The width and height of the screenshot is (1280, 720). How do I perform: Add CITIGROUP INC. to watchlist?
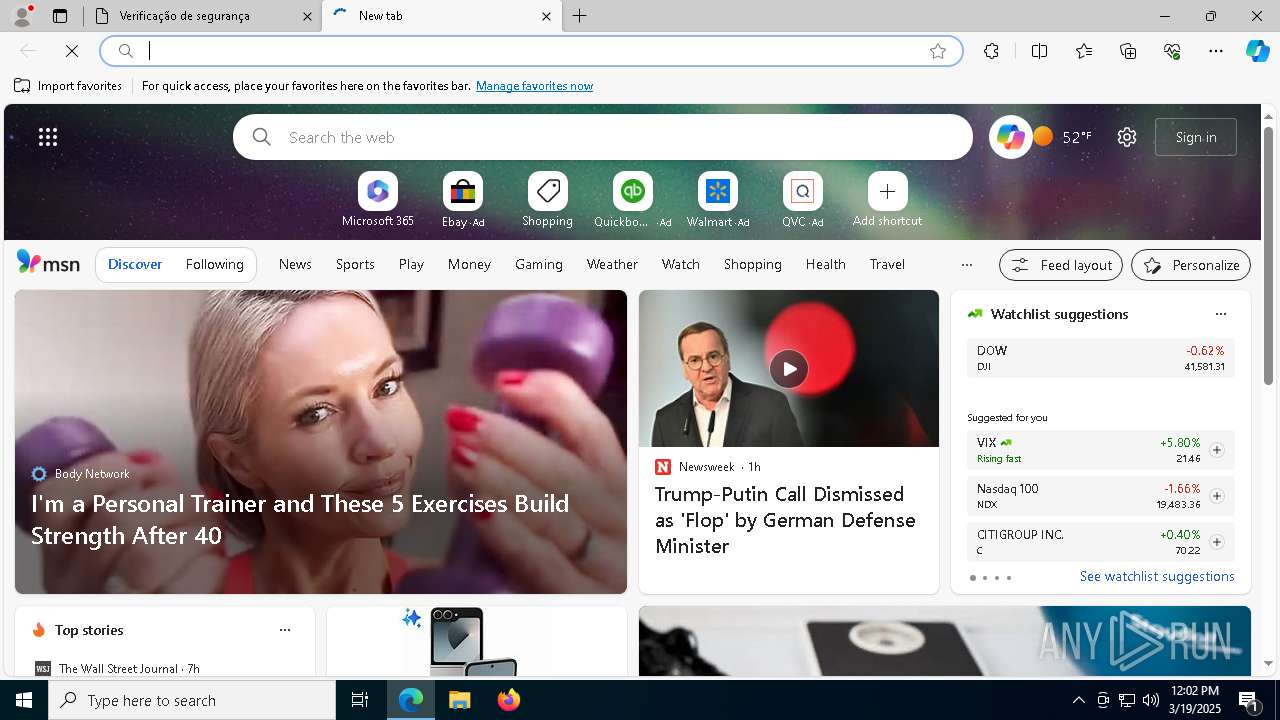1216,542
